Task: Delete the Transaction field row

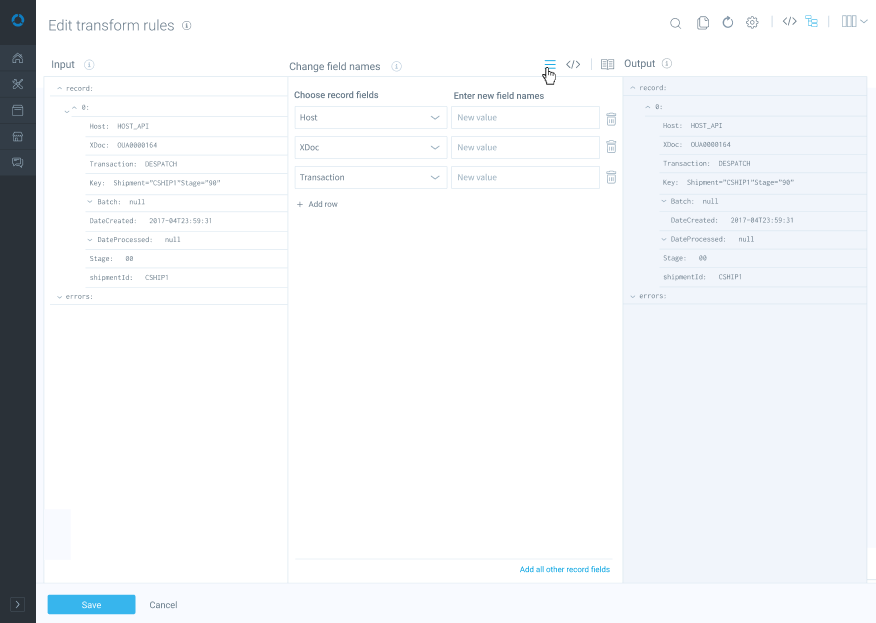Action: click(x=611, y=178)
